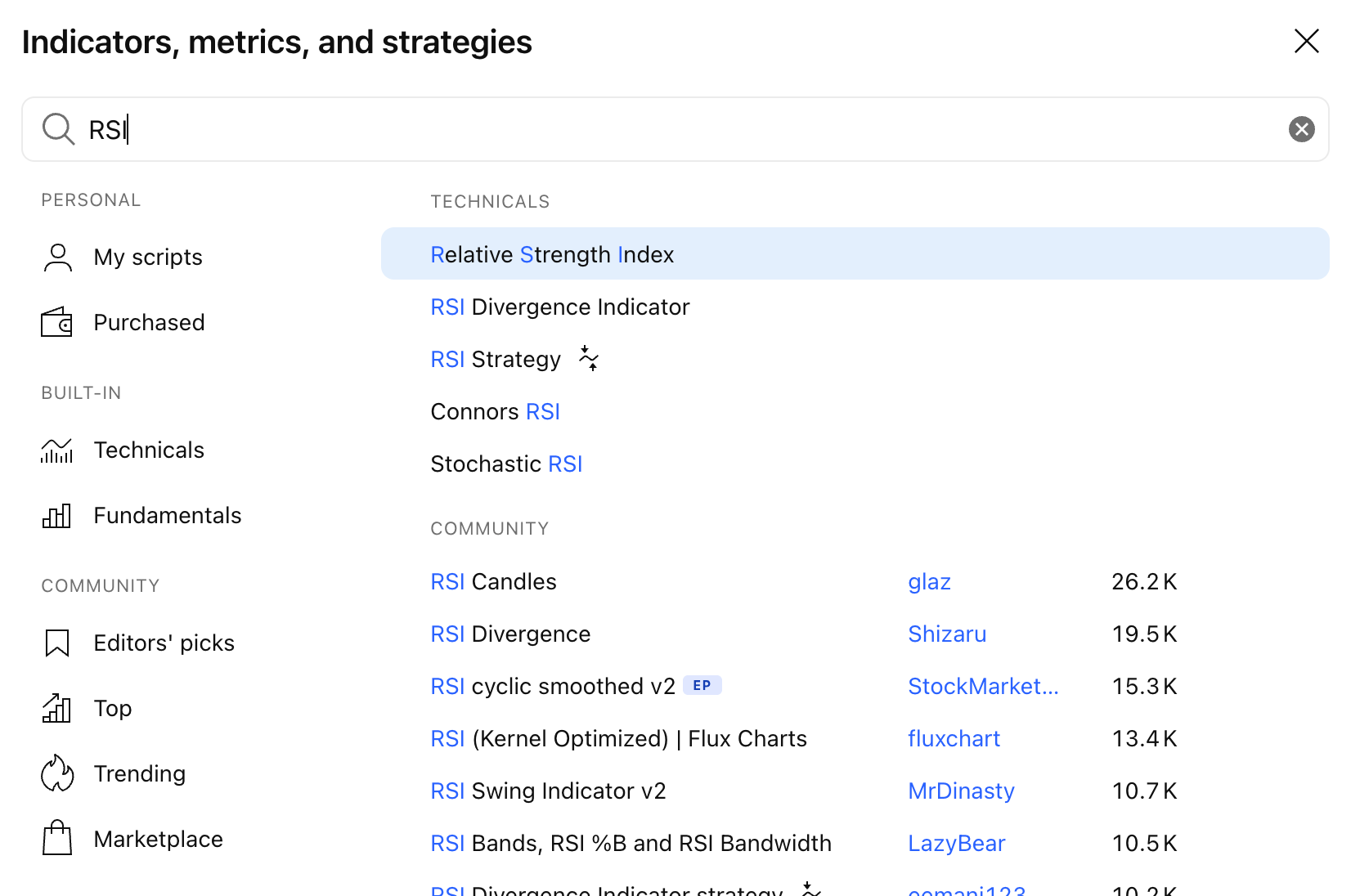Open Top community scripts
This screenshot has height=896, width=1351.
click(113, 708)
